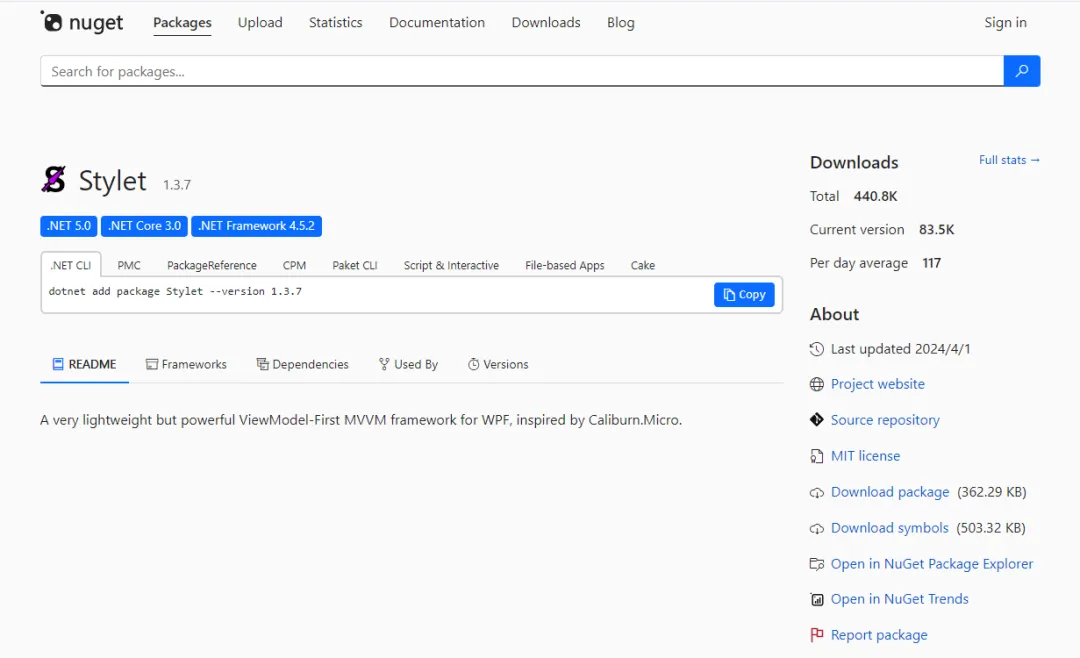This screenshot has height=658, width=1080.
Task: Click the .NET Framework 4.5.2 badge
Action: click(256, 226)
